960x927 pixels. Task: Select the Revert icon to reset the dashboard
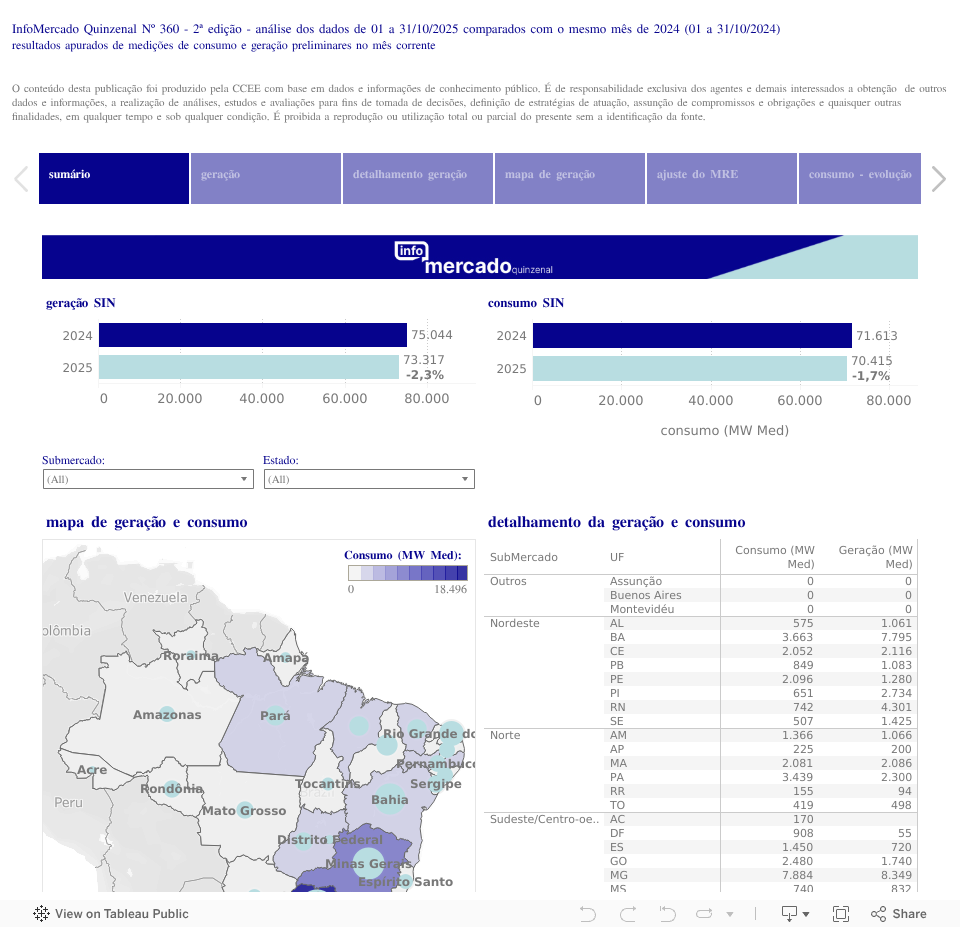pos(666,913)
